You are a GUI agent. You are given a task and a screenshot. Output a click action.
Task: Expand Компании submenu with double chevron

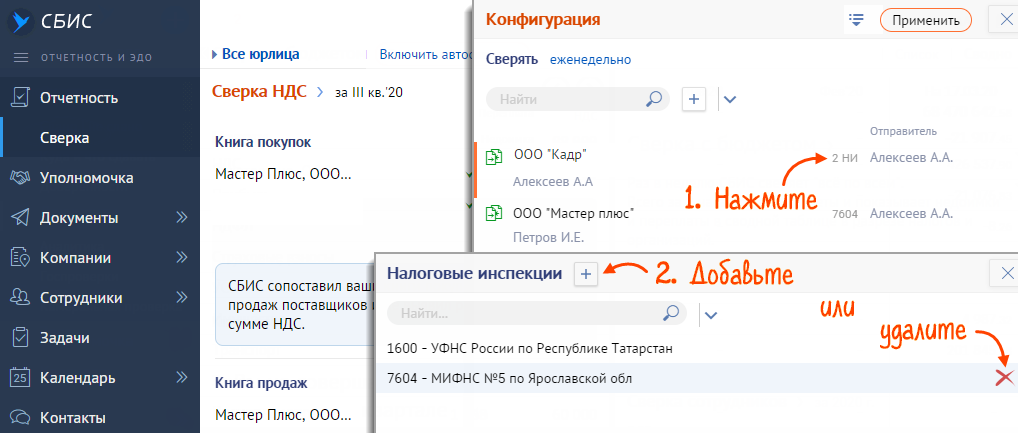(x=181, y=258)
